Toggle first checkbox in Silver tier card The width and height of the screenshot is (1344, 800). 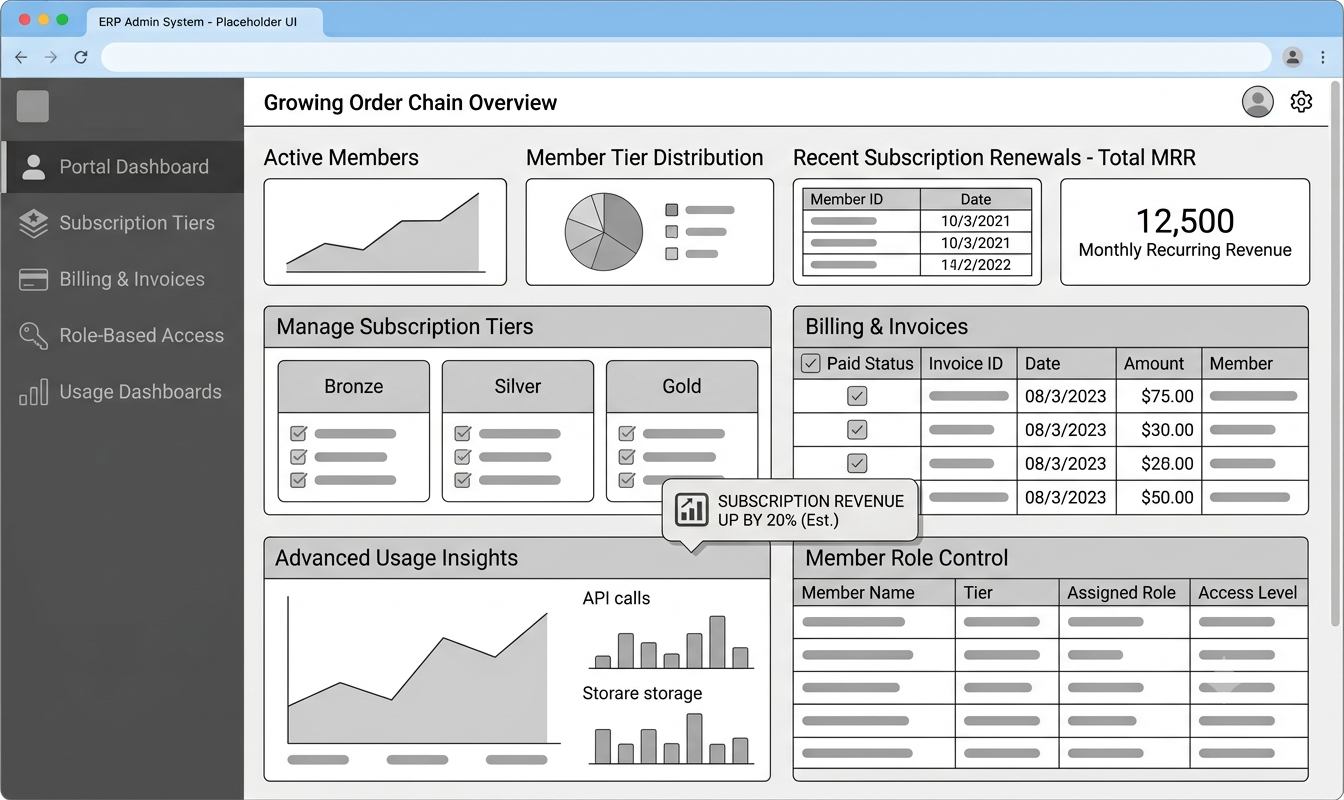tap(462, 433)
